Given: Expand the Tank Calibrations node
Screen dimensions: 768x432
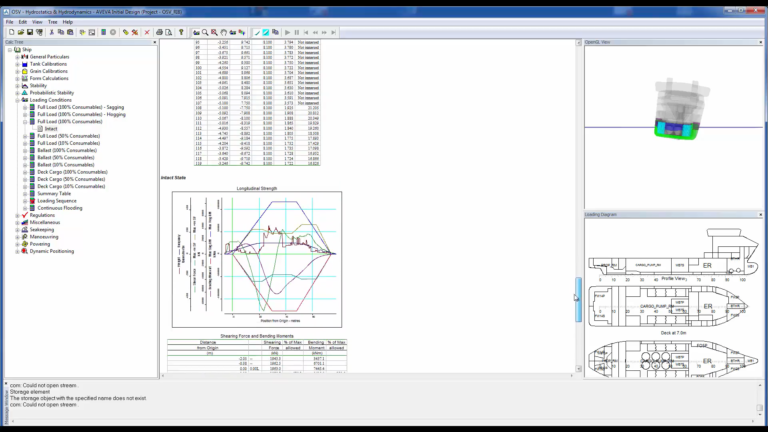Looking at the screenshot, I should 18,64.
